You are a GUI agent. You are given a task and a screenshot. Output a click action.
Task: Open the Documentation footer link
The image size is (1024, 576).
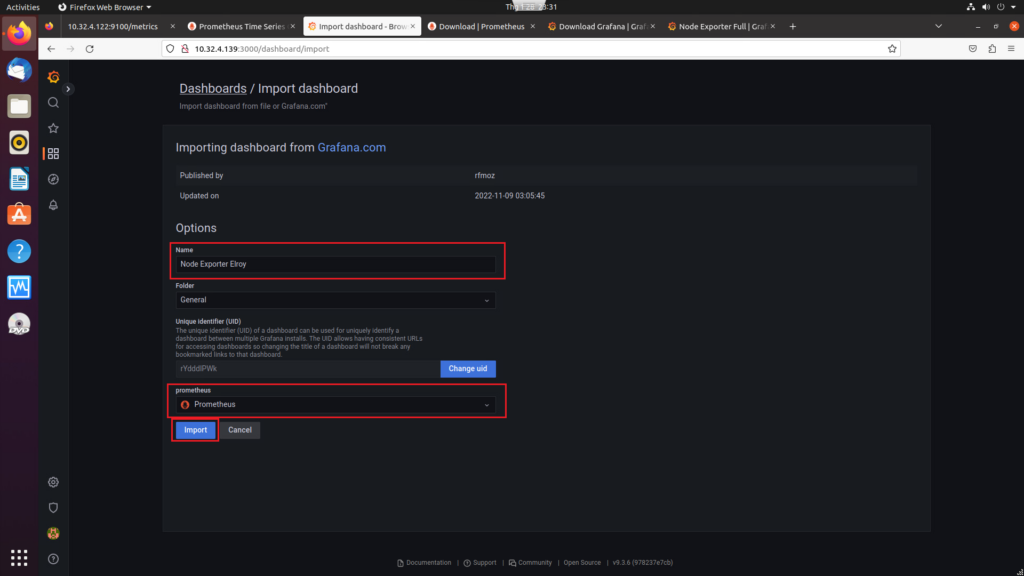click(424, 562)
